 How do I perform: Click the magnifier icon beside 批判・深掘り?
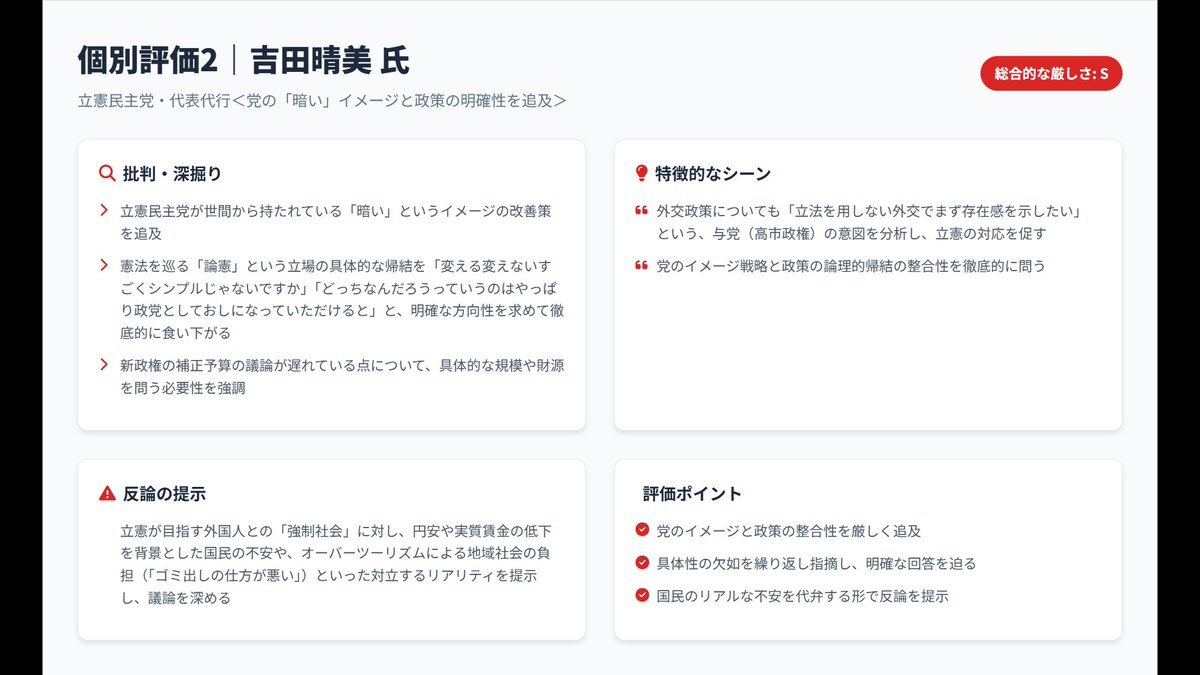click(107, 173)
